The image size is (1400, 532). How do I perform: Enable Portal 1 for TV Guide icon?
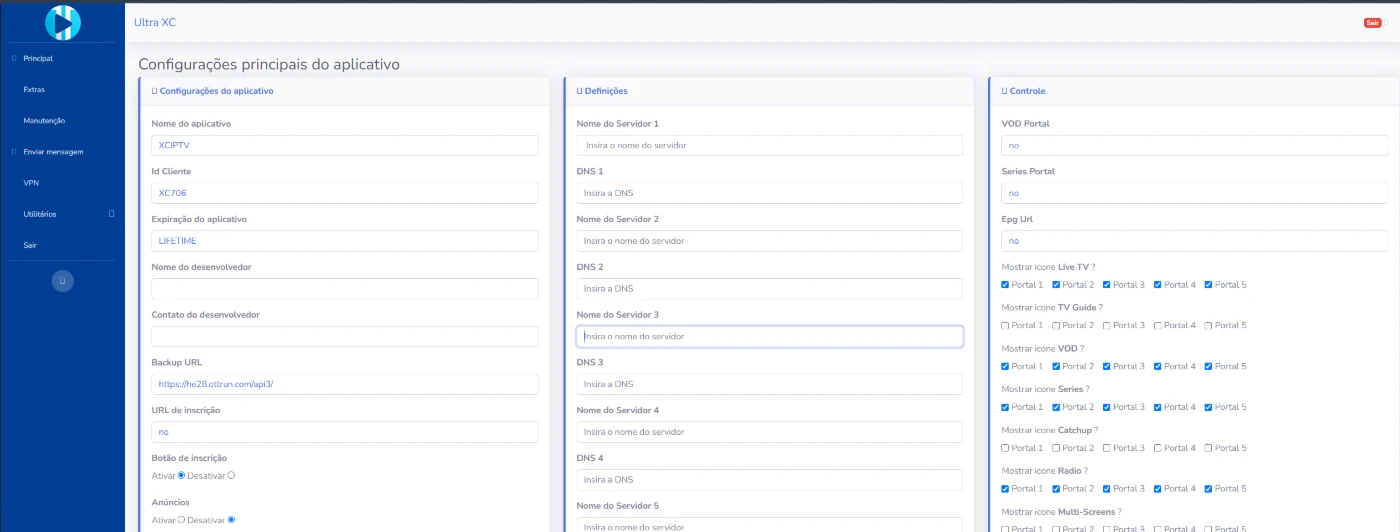1006,326
